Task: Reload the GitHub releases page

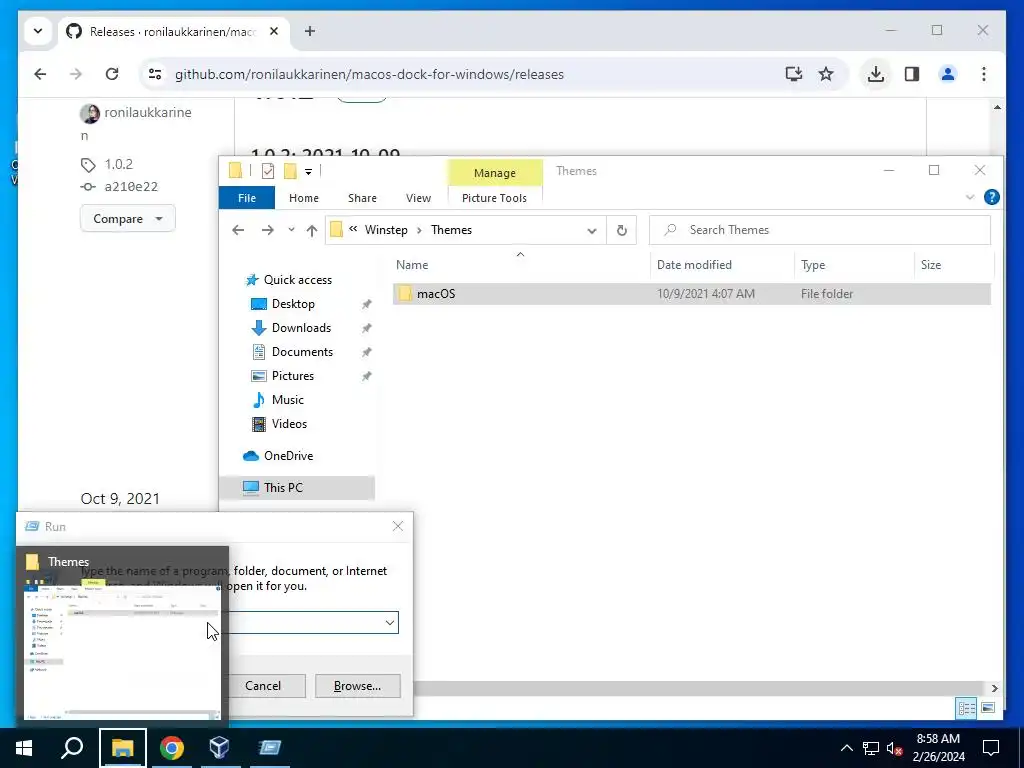Action: click(x=112, y=74)
